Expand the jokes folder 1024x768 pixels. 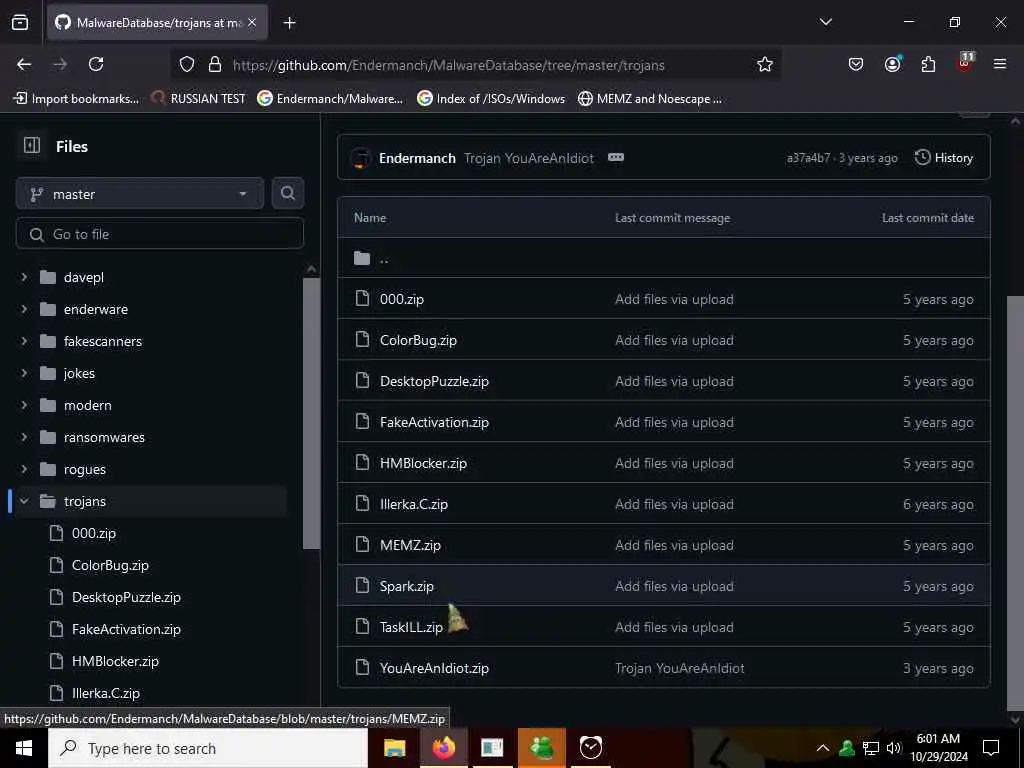point(24,373)
